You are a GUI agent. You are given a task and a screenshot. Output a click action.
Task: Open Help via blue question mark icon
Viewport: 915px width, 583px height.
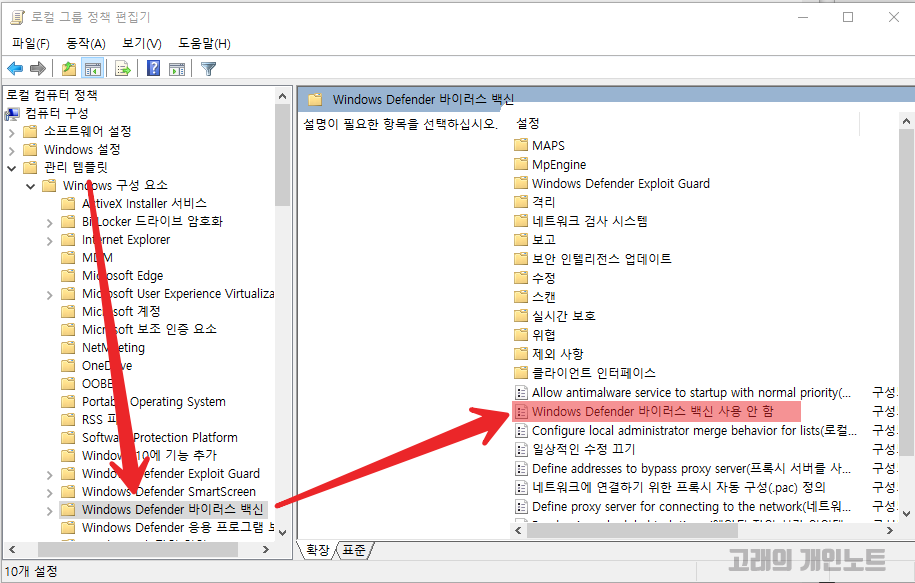pyautogui.click(x=153, y=68)
